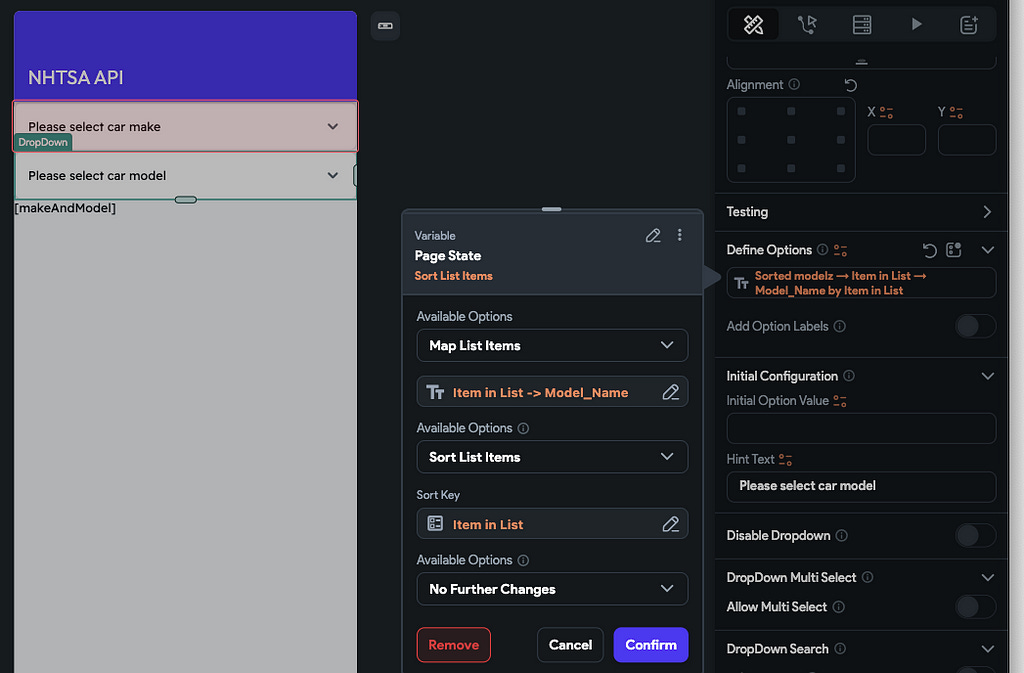Click Define Options variable icon
Screen dimensions: 1024x673
(840, 251)
